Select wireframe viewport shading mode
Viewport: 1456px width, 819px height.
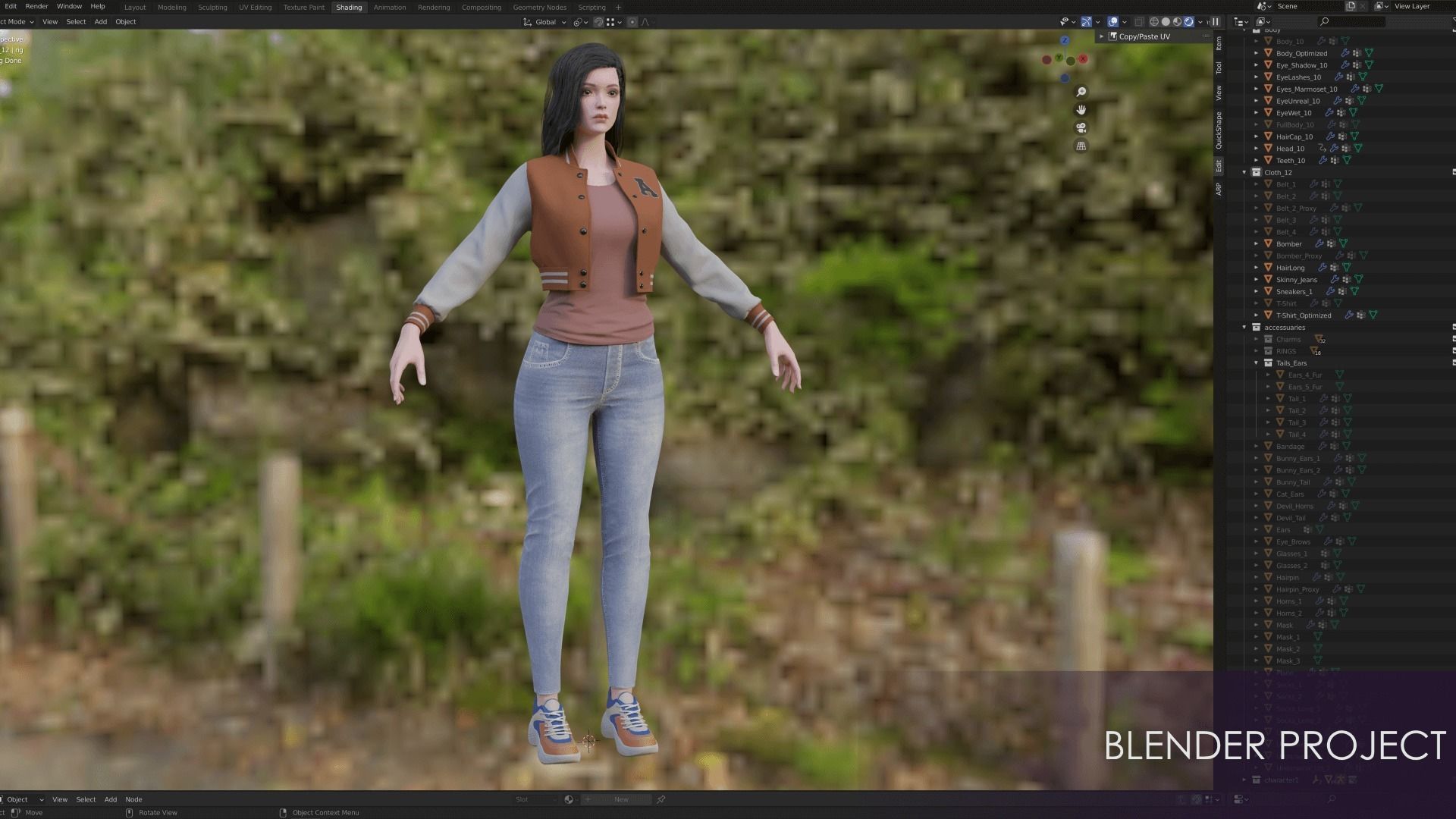coord(1154,22)
